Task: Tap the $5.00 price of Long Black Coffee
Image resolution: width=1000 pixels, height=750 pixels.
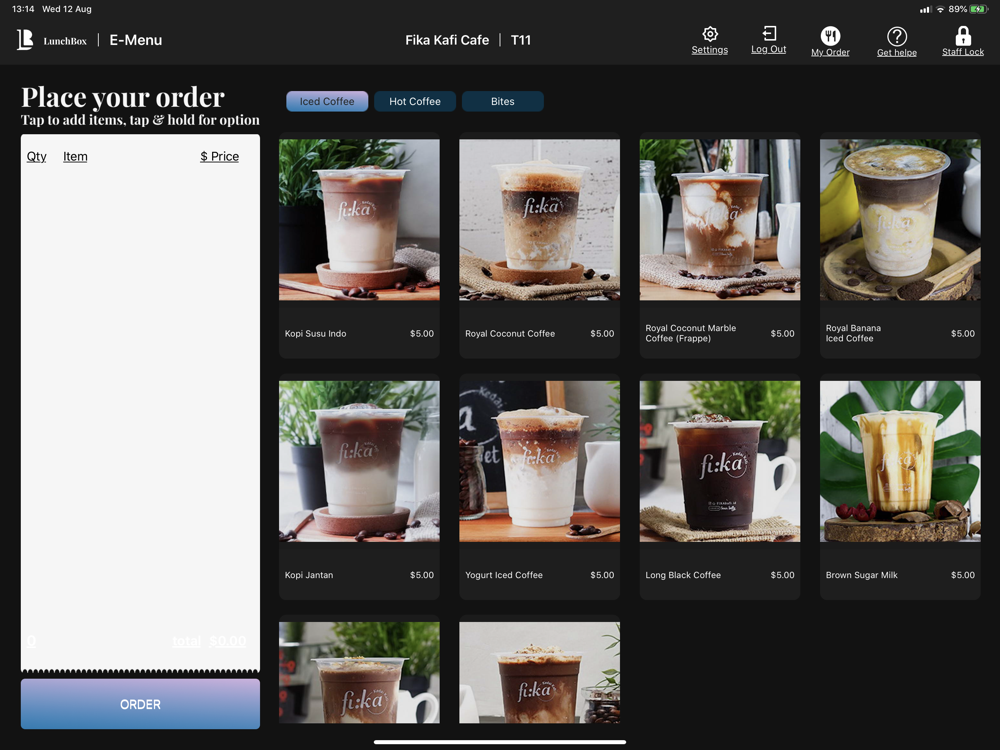Action: click(x=783, y=575)
